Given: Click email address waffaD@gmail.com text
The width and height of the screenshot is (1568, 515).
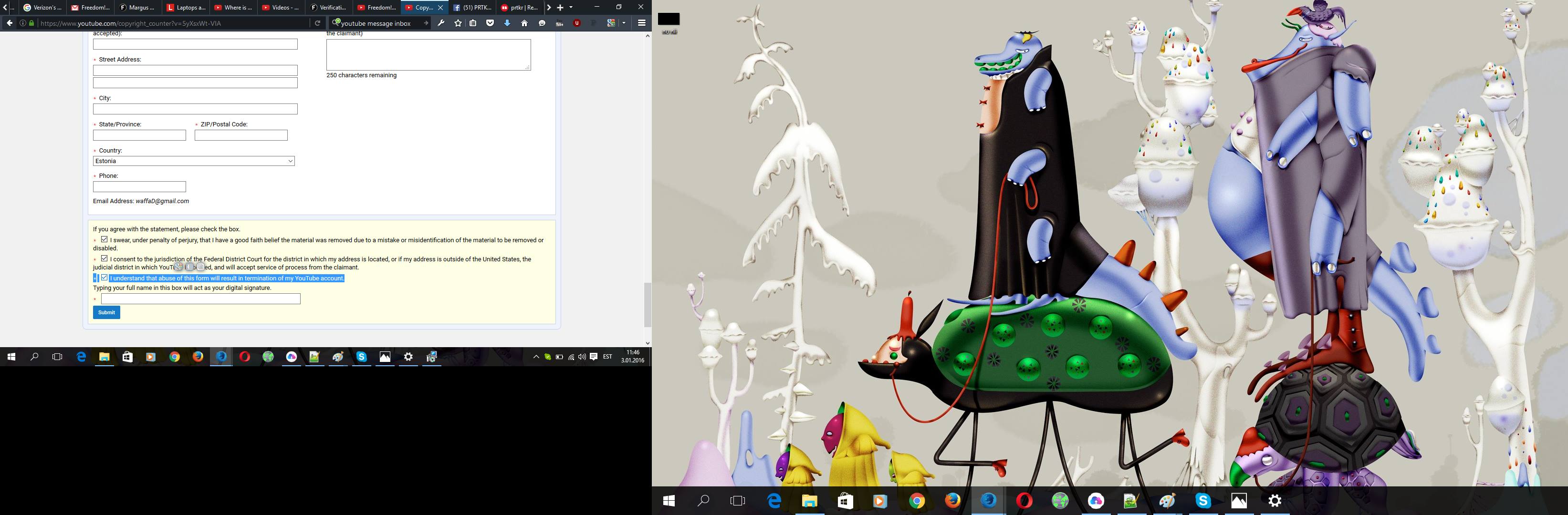Looking at the screenshot, I should click(162, 201).
